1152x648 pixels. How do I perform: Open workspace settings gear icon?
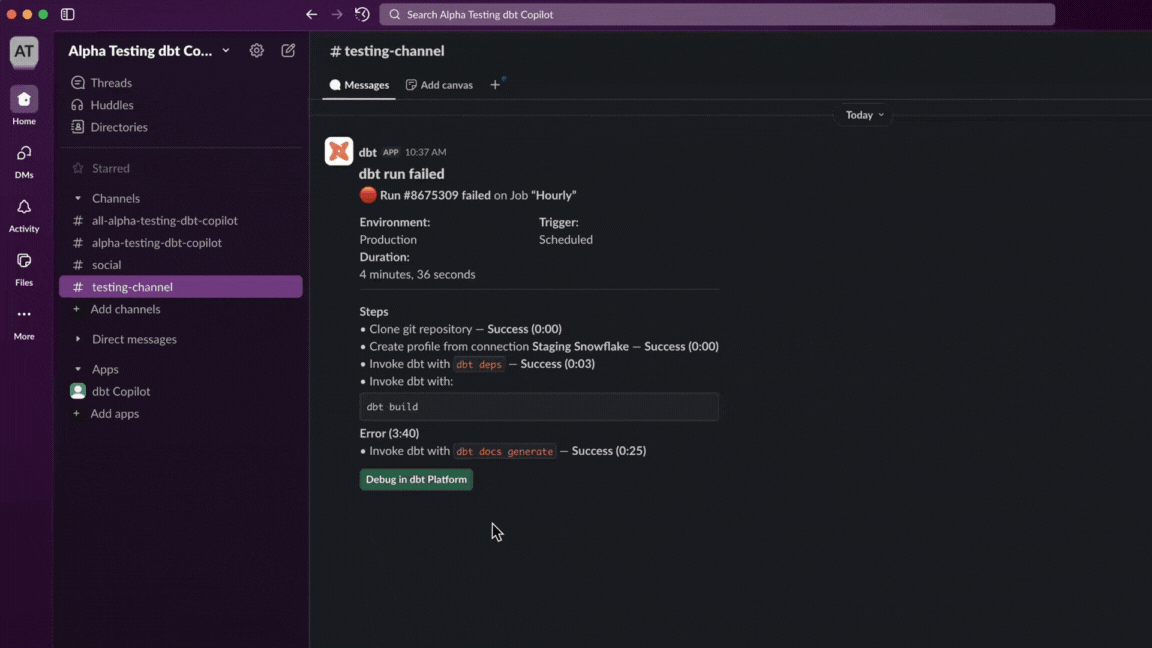256,51
